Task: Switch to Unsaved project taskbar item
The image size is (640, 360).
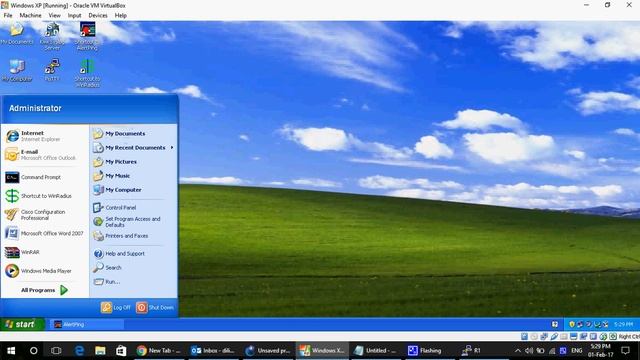Action: (x=268, y=351)
